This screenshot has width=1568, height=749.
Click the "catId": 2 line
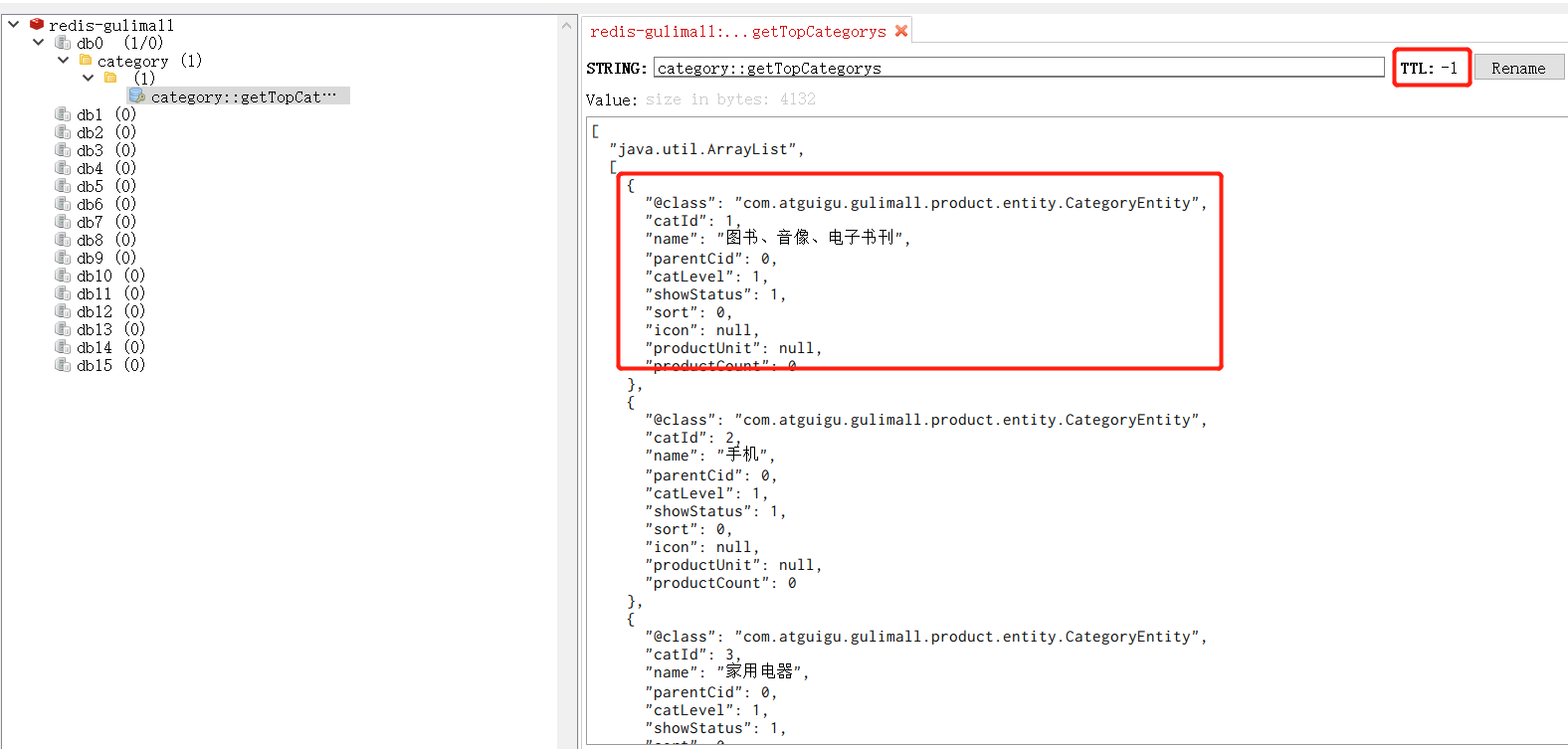692,438
